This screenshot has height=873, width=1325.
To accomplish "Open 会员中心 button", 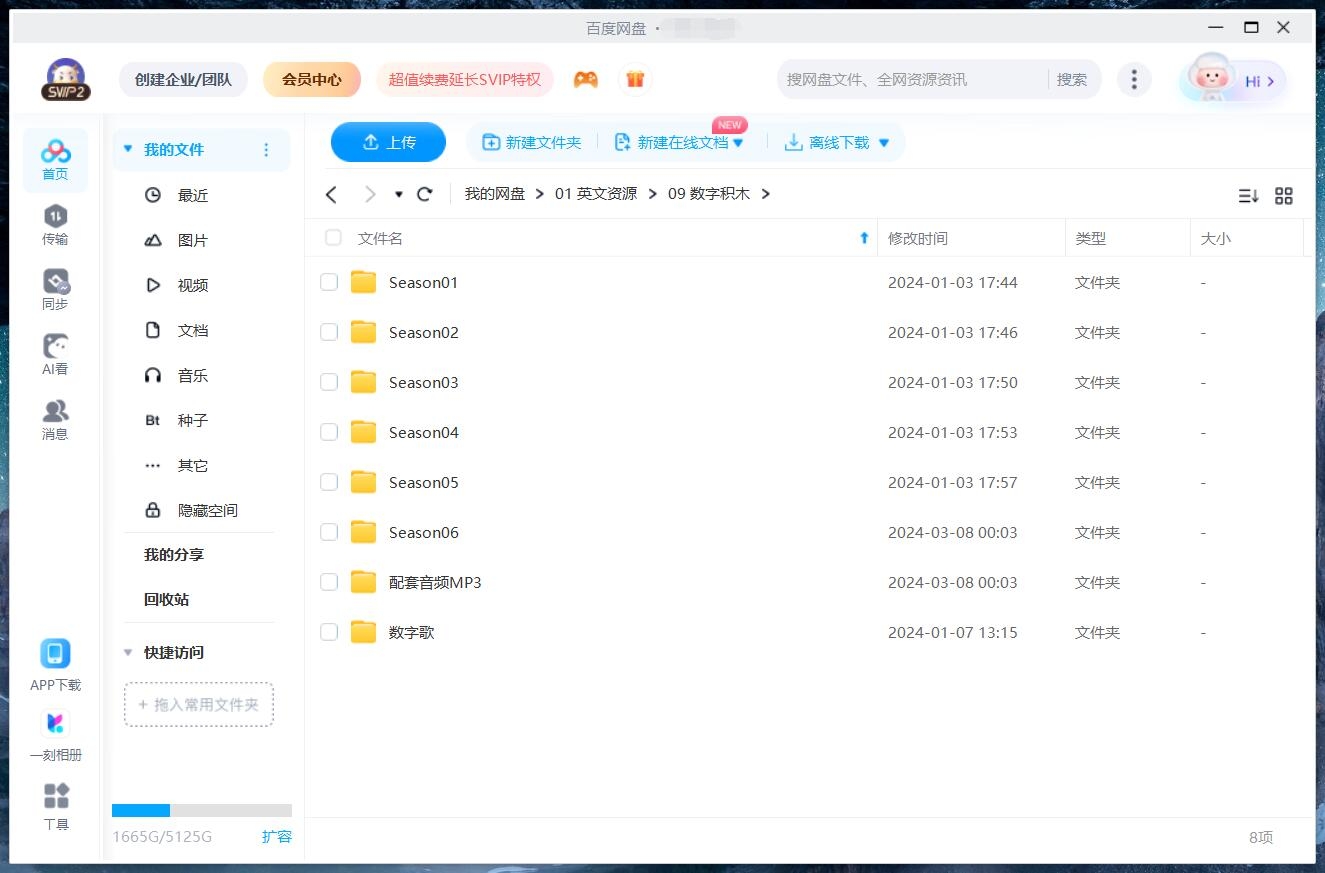I will (x=312, y=80).
